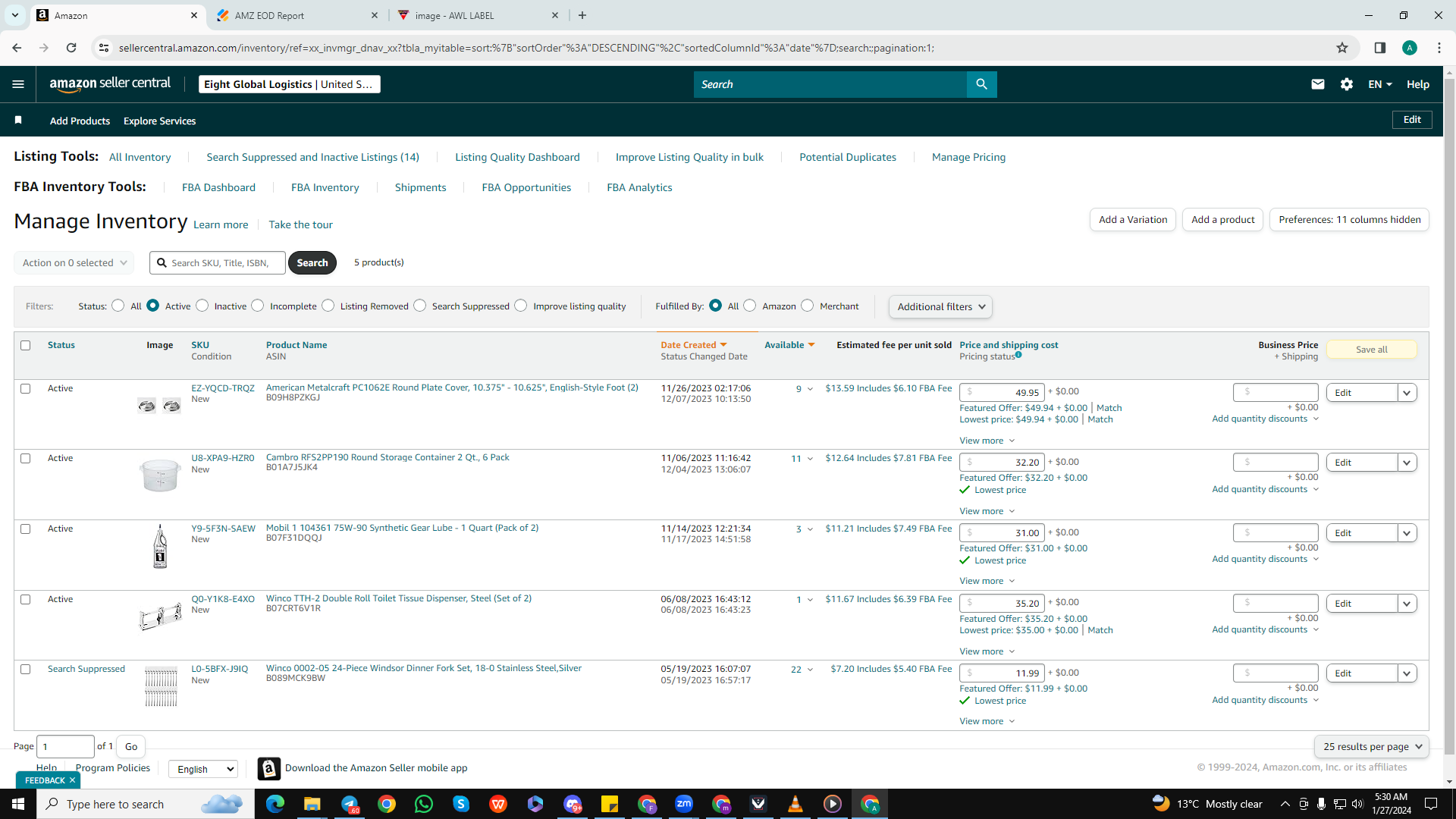Expand Edit dropdown for EZ-YQCD-TRQZ row
The image size is (1456, 819).
point(1407,393)
